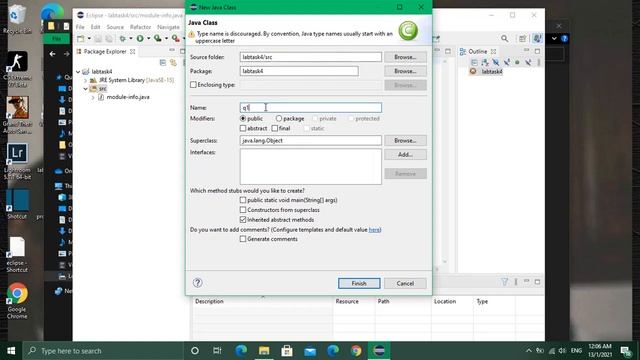This screenshot has width=640, height=360.
Task: Toggle Hide Fields icon in Outline toolbar
Action: tap(496, 62)
